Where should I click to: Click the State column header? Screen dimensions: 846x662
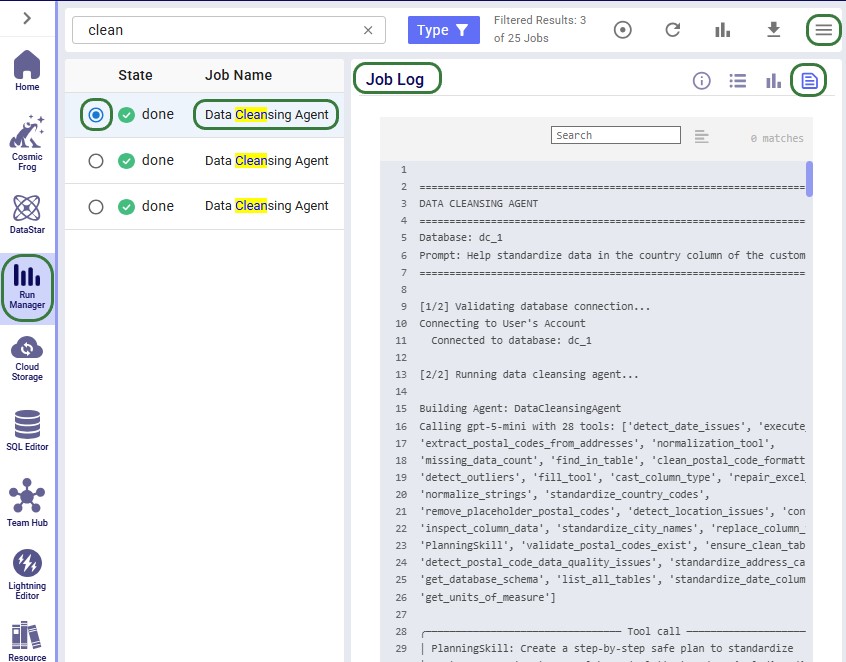click(135, 75)
